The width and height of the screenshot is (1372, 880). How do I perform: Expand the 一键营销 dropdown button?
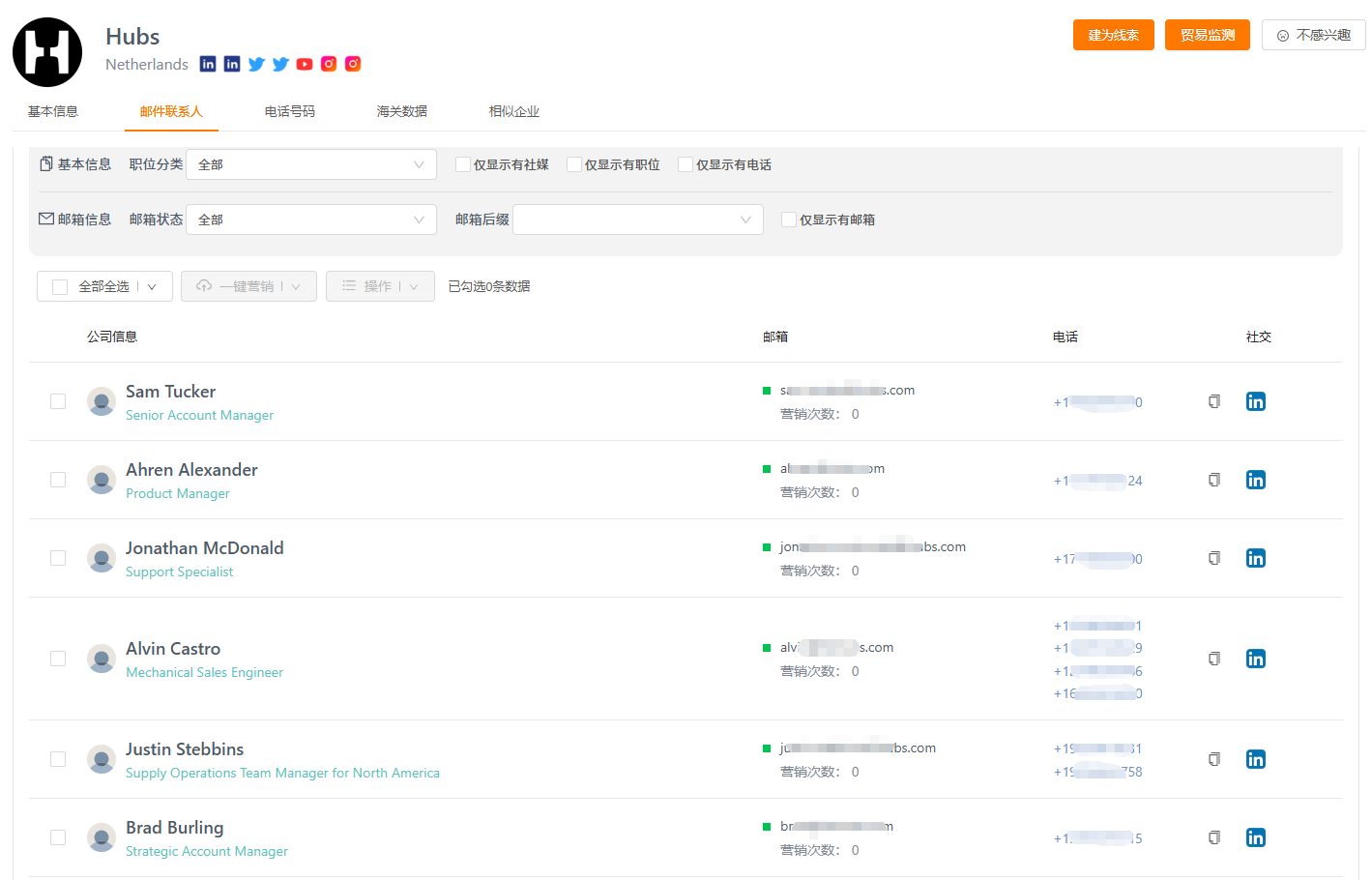(248, 286)
